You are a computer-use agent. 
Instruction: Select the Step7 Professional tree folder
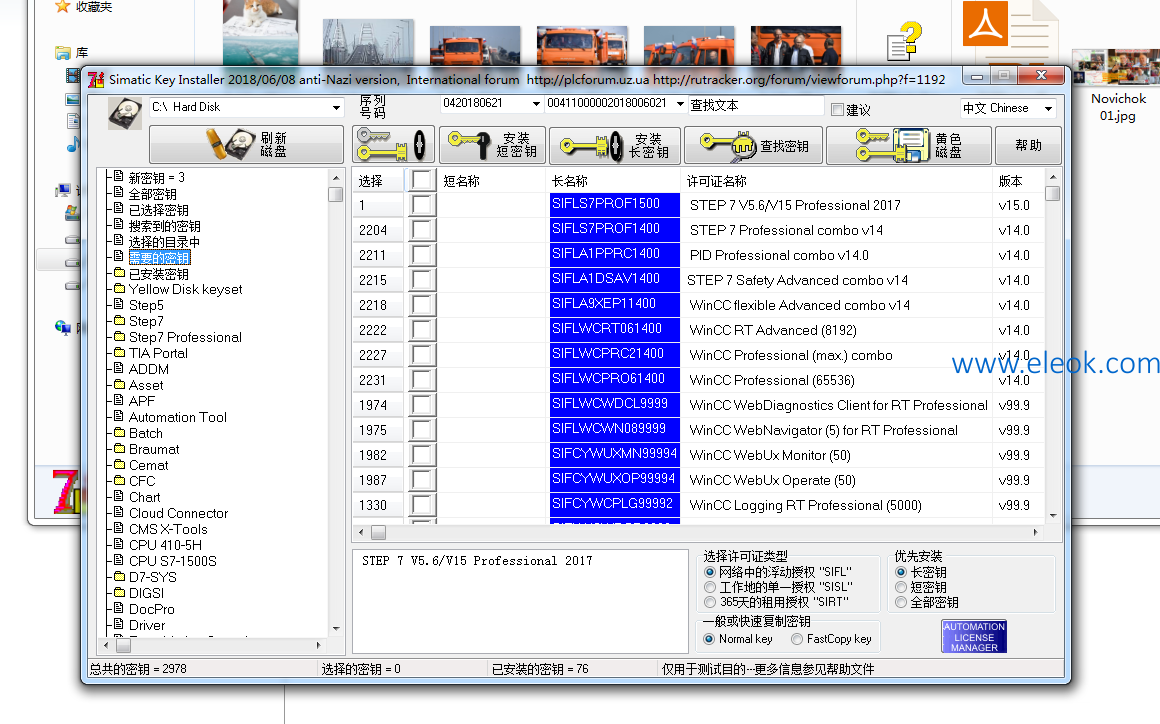[185, 337]
